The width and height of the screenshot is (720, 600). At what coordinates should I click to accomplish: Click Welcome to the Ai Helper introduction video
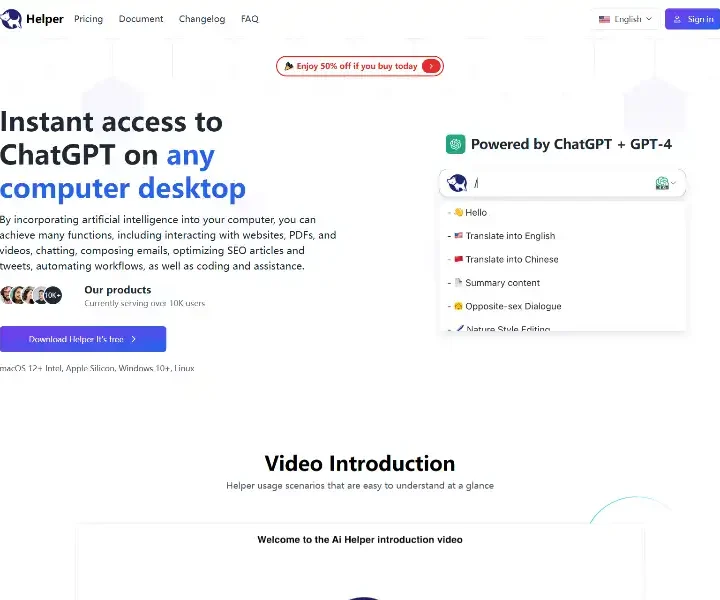click(x=360, y=539)
